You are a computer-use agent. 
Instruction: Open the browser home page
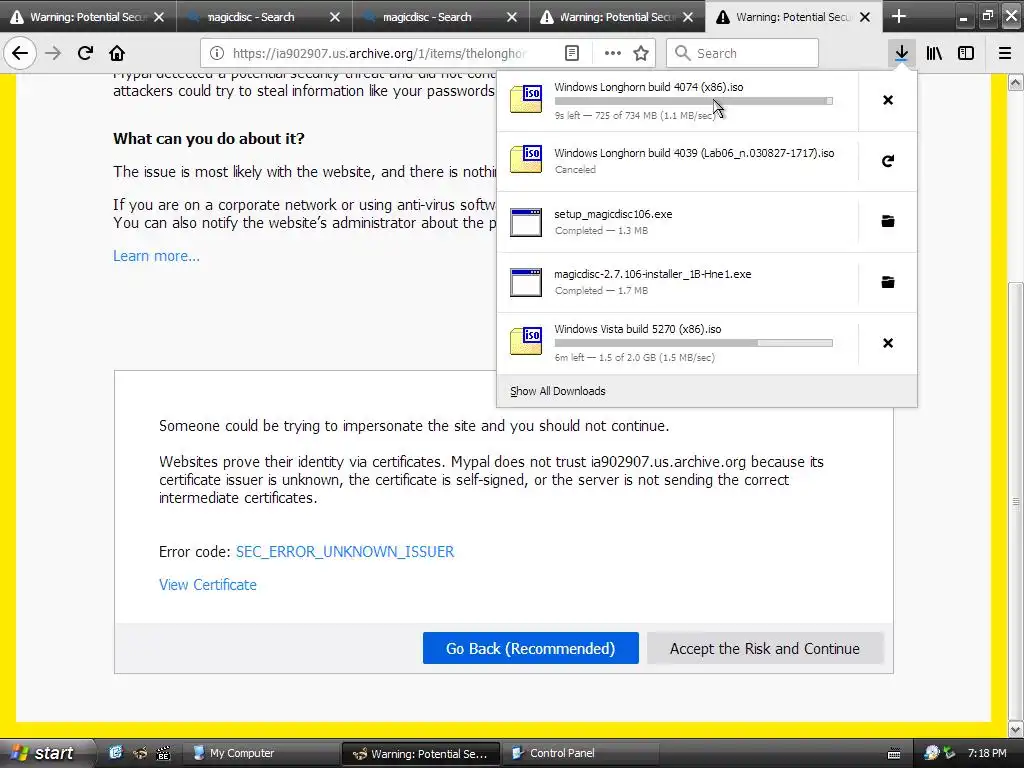click(x=117, y=53)
